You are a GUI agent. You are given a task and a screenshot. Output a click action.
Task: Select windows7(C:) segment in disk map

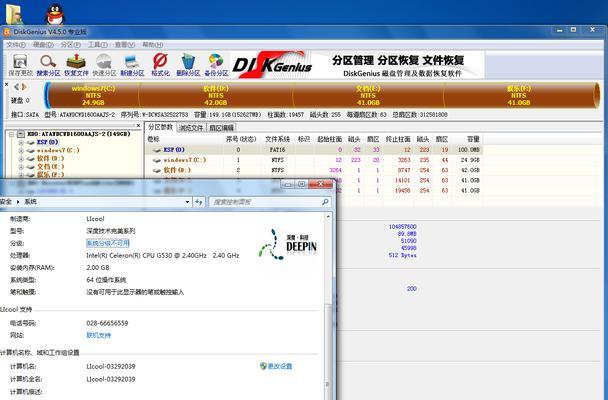93,95
